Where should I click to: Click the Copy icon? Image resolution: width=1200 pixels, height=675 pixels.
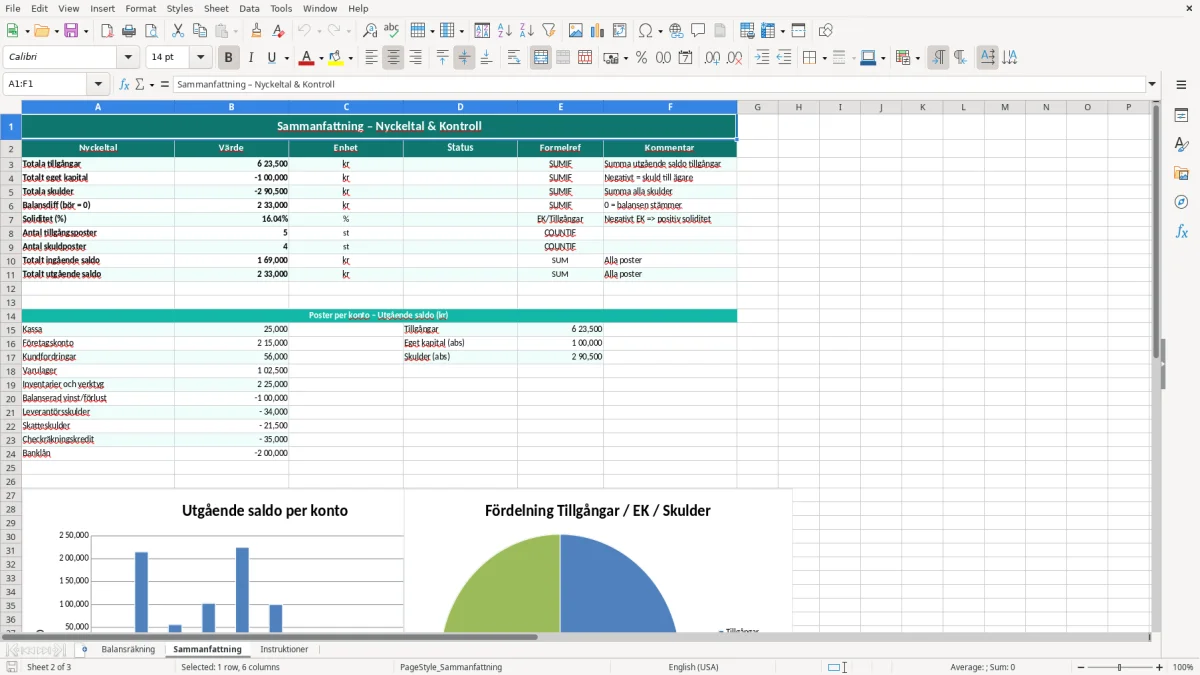[200, 31]
